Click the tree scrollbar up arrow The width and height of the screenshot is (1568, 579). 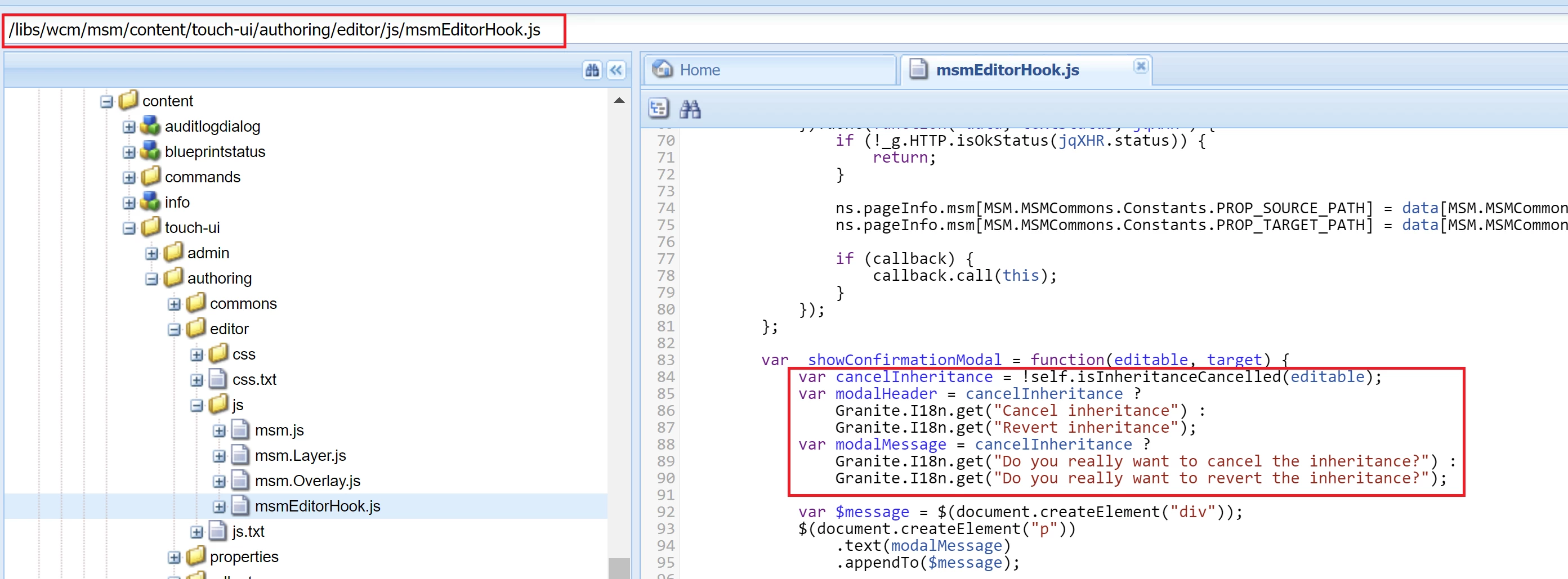[x=619, y=100]
